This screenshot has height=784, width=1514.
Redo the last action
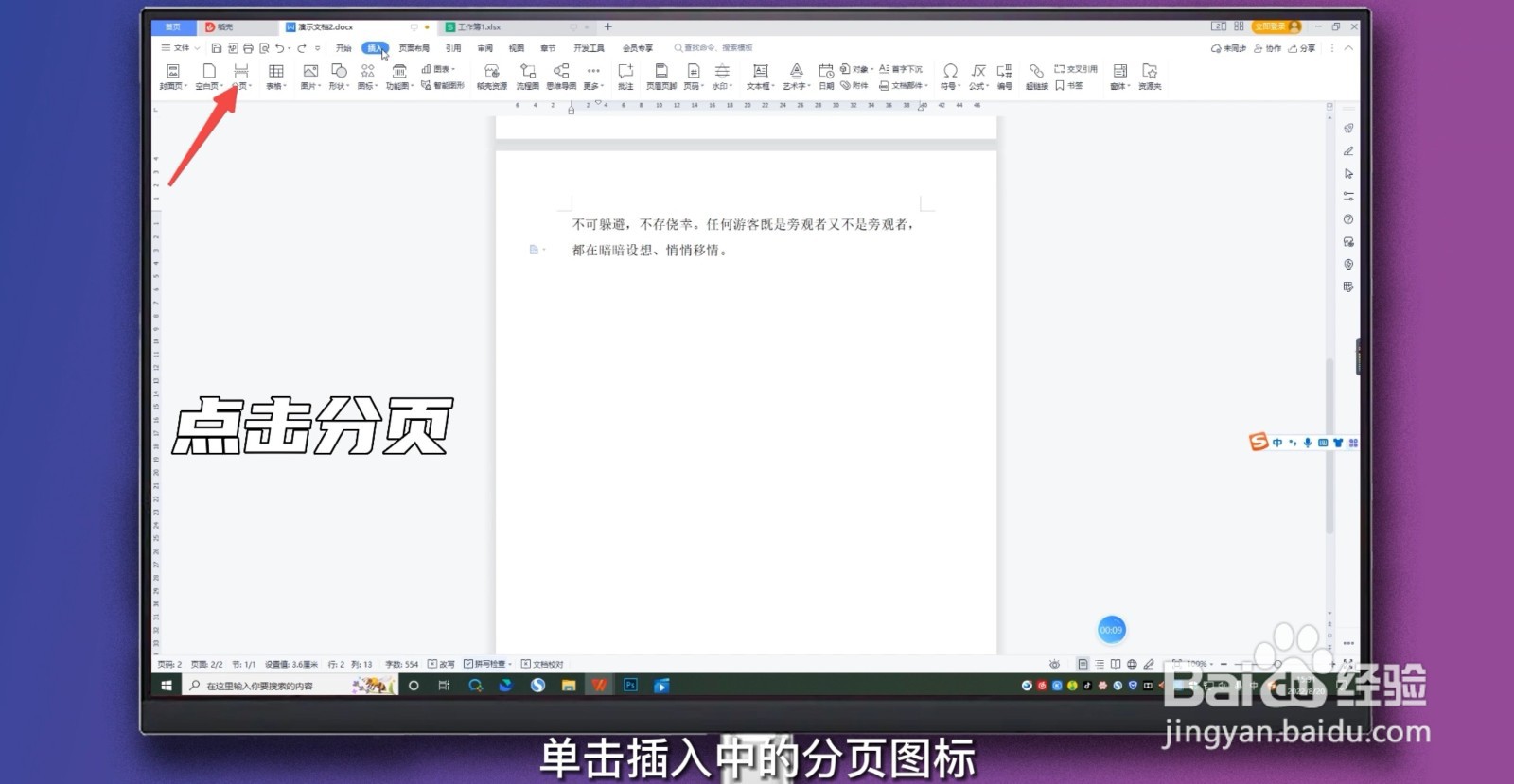tap(302, 48)
